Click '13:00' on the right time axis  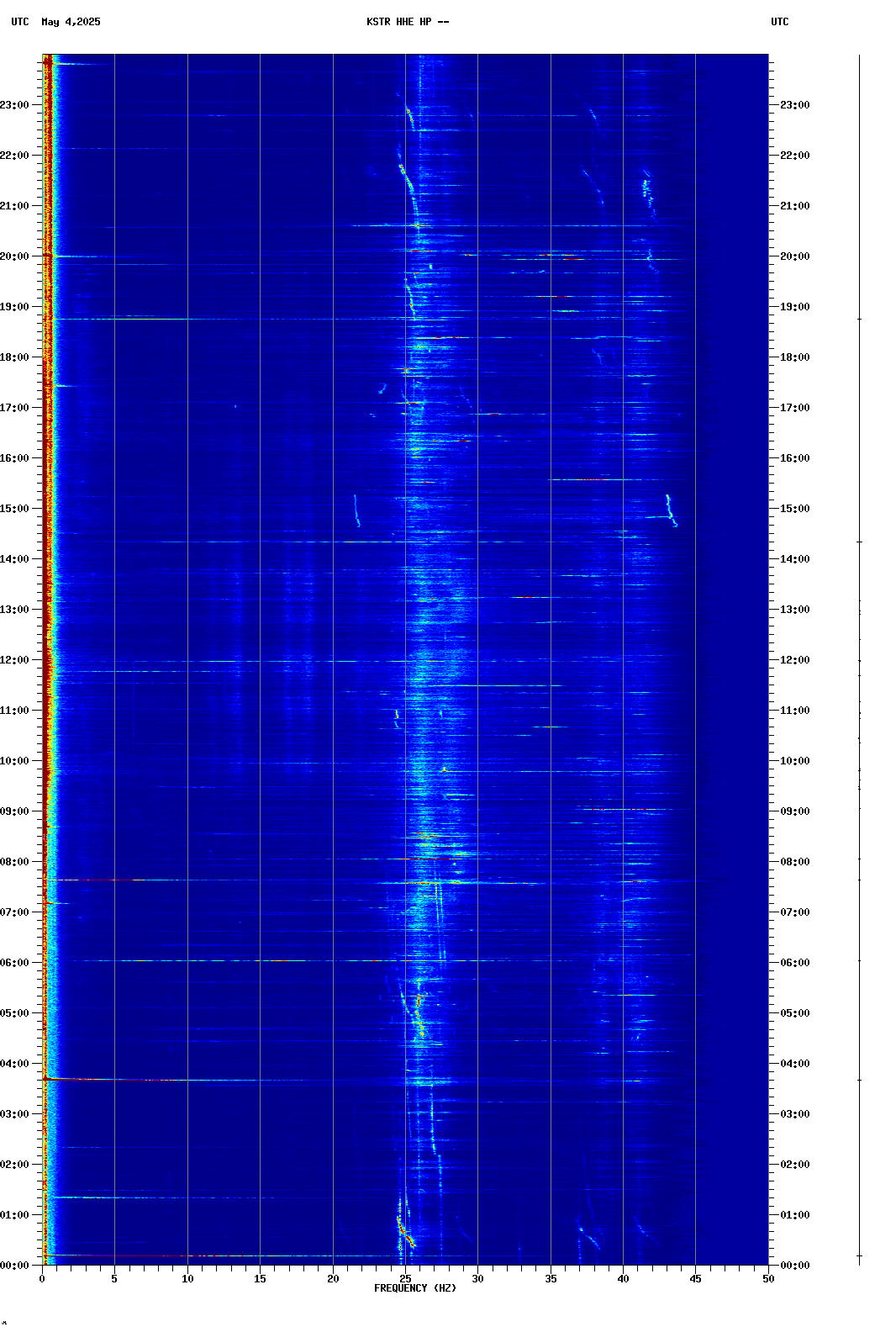[x=795, y=610]
